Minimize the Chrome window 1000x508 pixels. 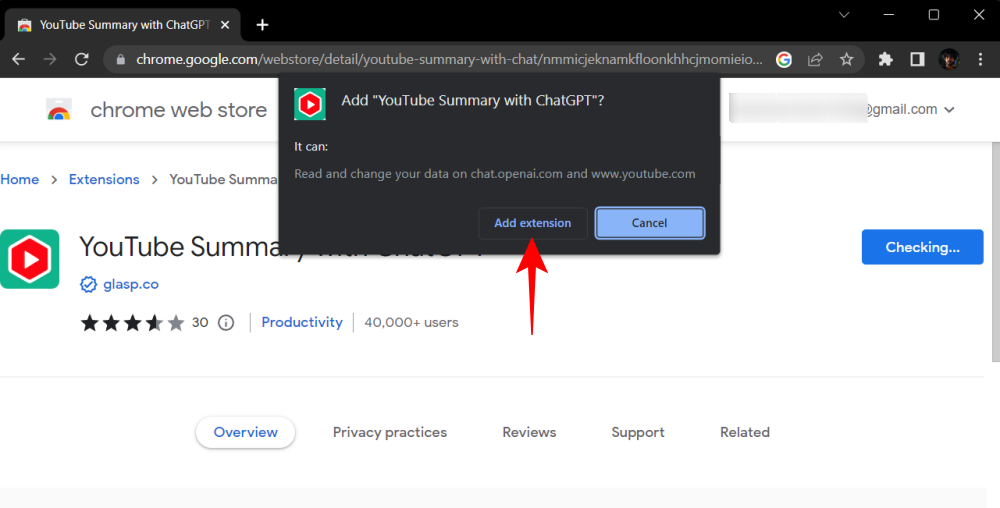coord(889,15)
